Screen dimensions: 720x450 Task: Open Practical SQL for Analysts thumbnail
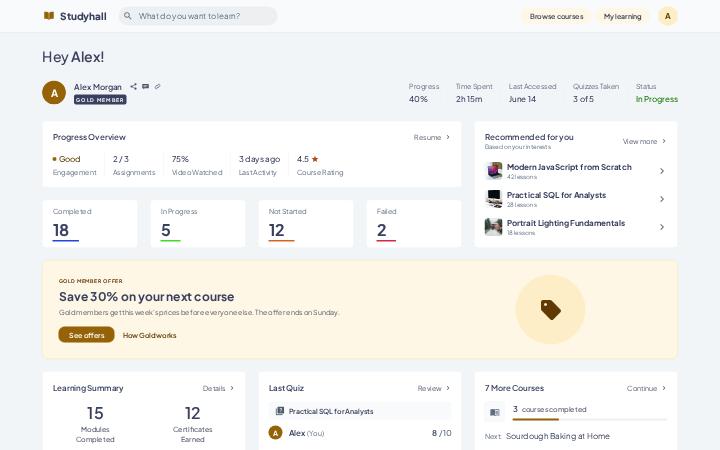(494, 199)
